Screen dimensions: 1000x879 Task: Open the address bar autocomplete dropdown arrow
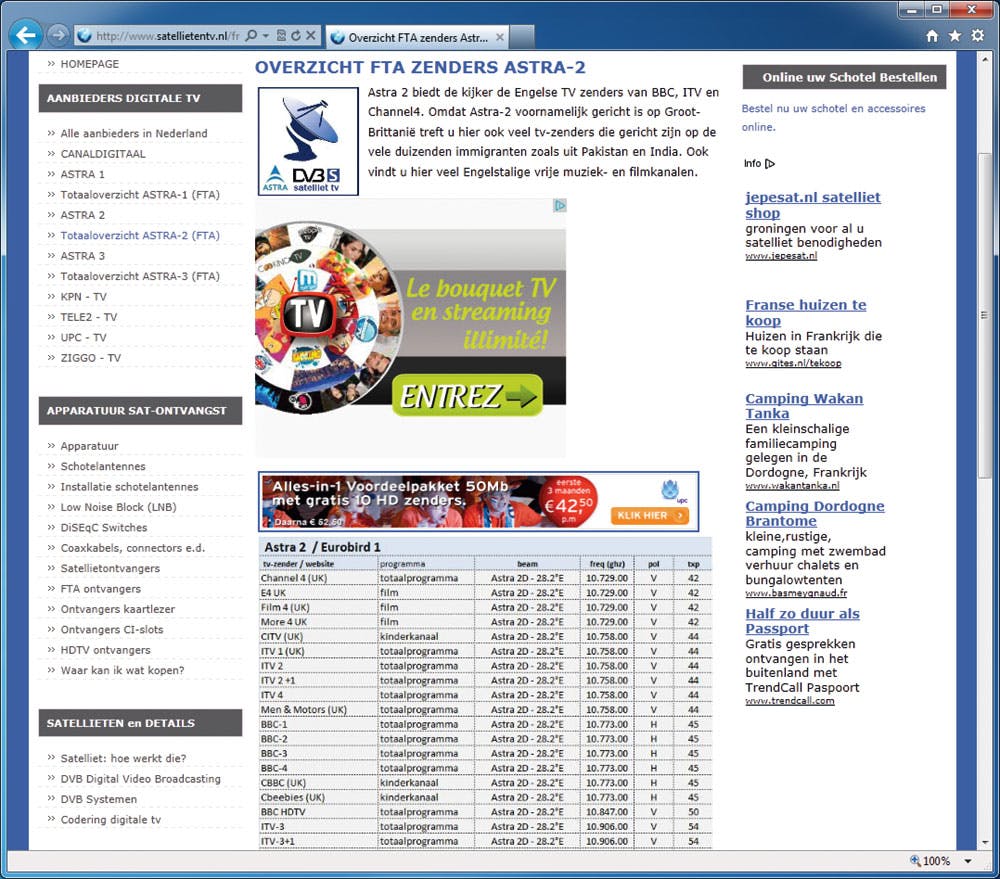[x=266, y=36]
